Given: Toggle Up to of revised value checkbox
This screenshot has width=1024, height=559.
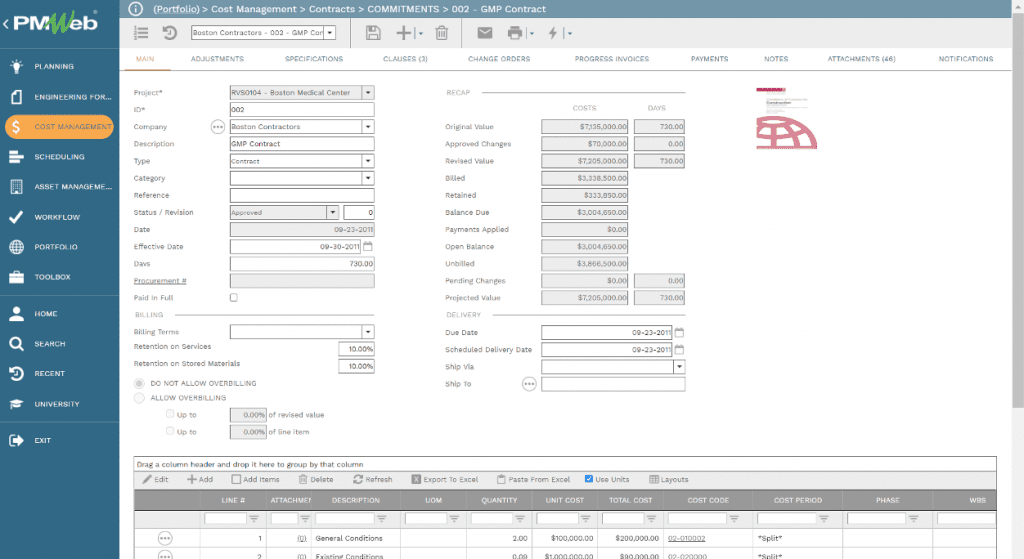Looking at the screenshot, I should 170,414.
